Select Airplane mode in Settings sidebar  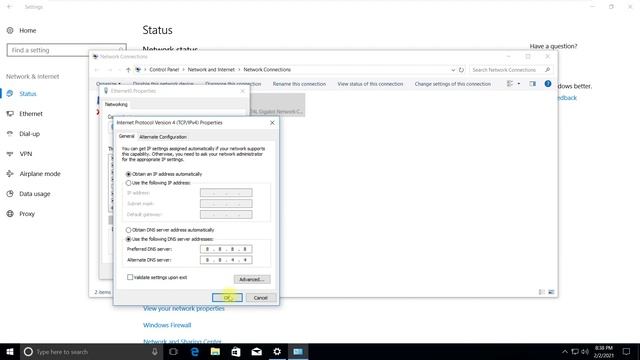pos(40,174)
